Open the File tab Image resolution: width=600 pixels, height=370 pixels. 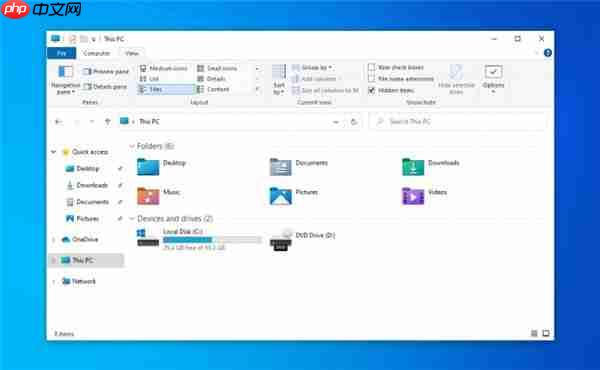click(x=62, y=53)
